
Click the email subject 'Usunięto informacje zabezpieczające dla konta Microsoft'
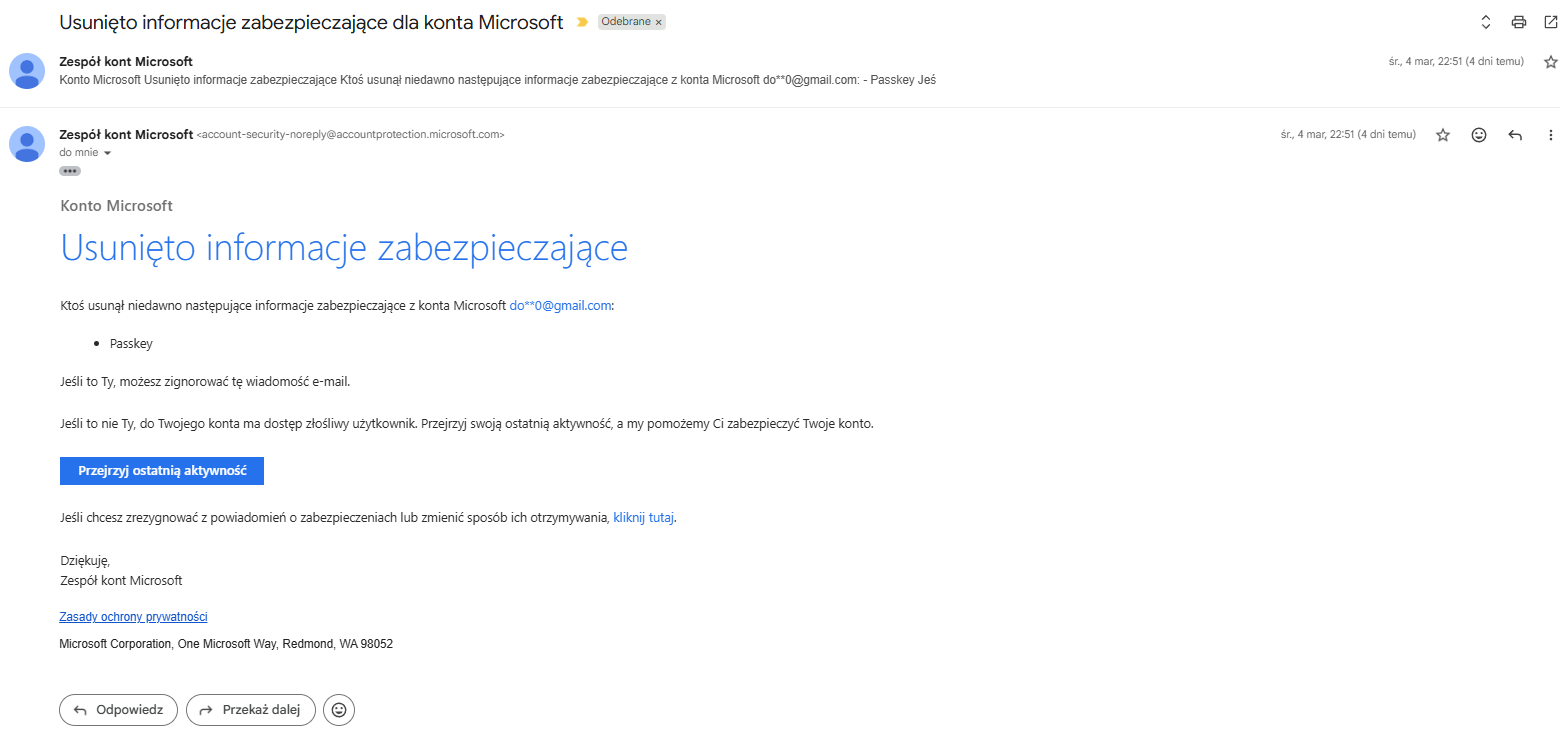tap(312, 22)
